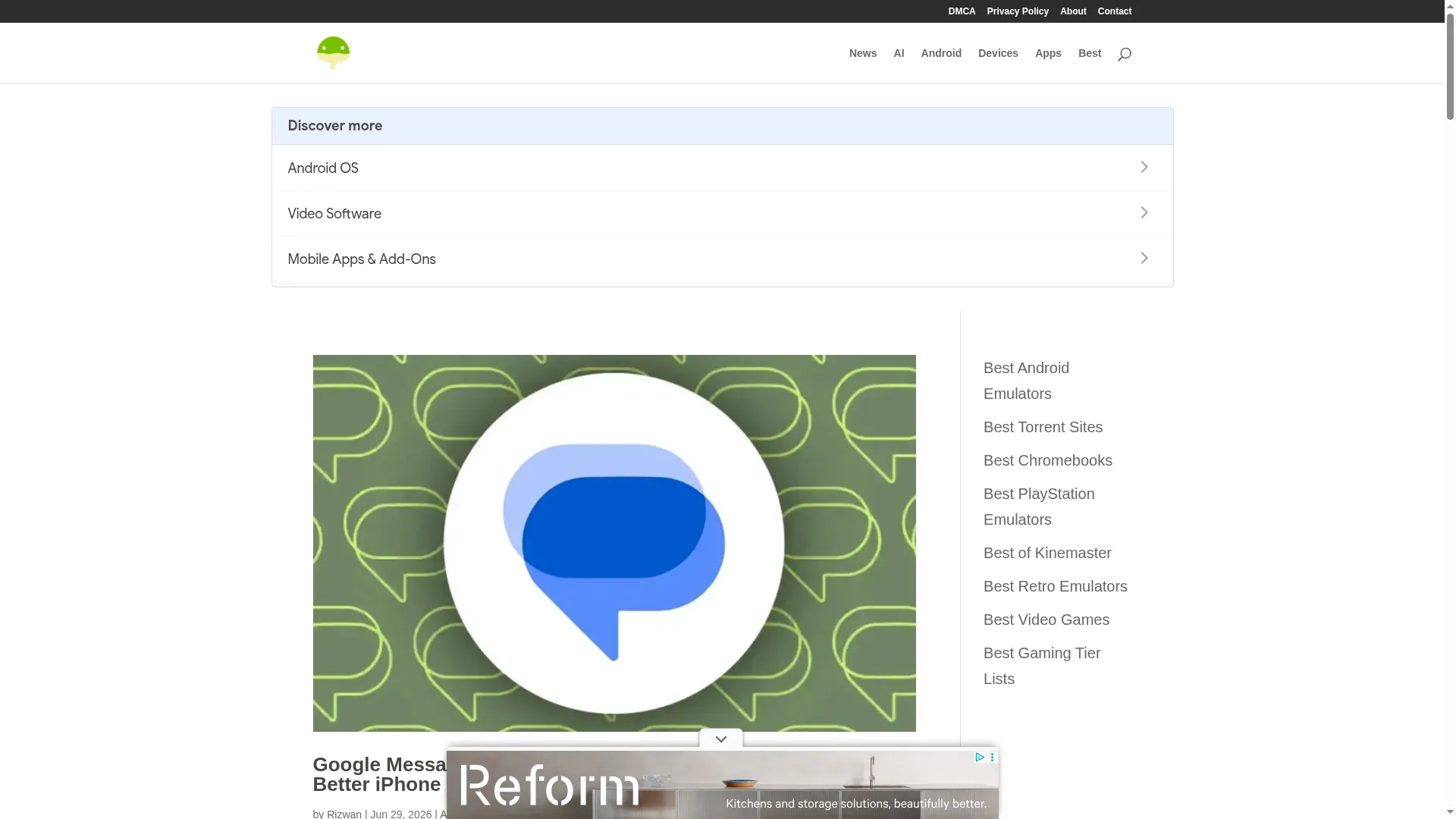
Task: Open the Best Gaming Tier Lists link
Action: tap(1042, 666)
